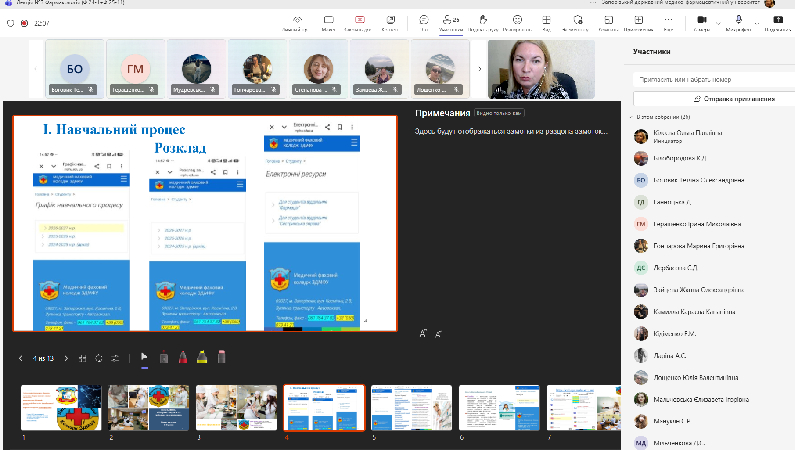Viewport: 795px width, 450px height.
Task: Raise hand using the hand icon
Action: pyautogui.click(x=483, y=20)
